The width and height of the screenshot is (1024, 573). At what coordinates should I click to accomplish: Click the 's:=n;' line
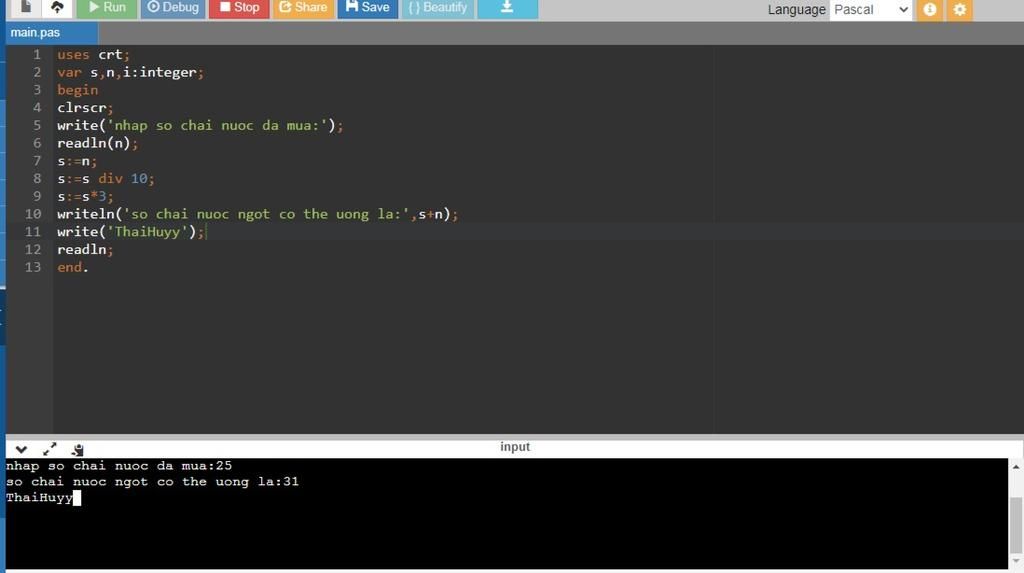77,160
